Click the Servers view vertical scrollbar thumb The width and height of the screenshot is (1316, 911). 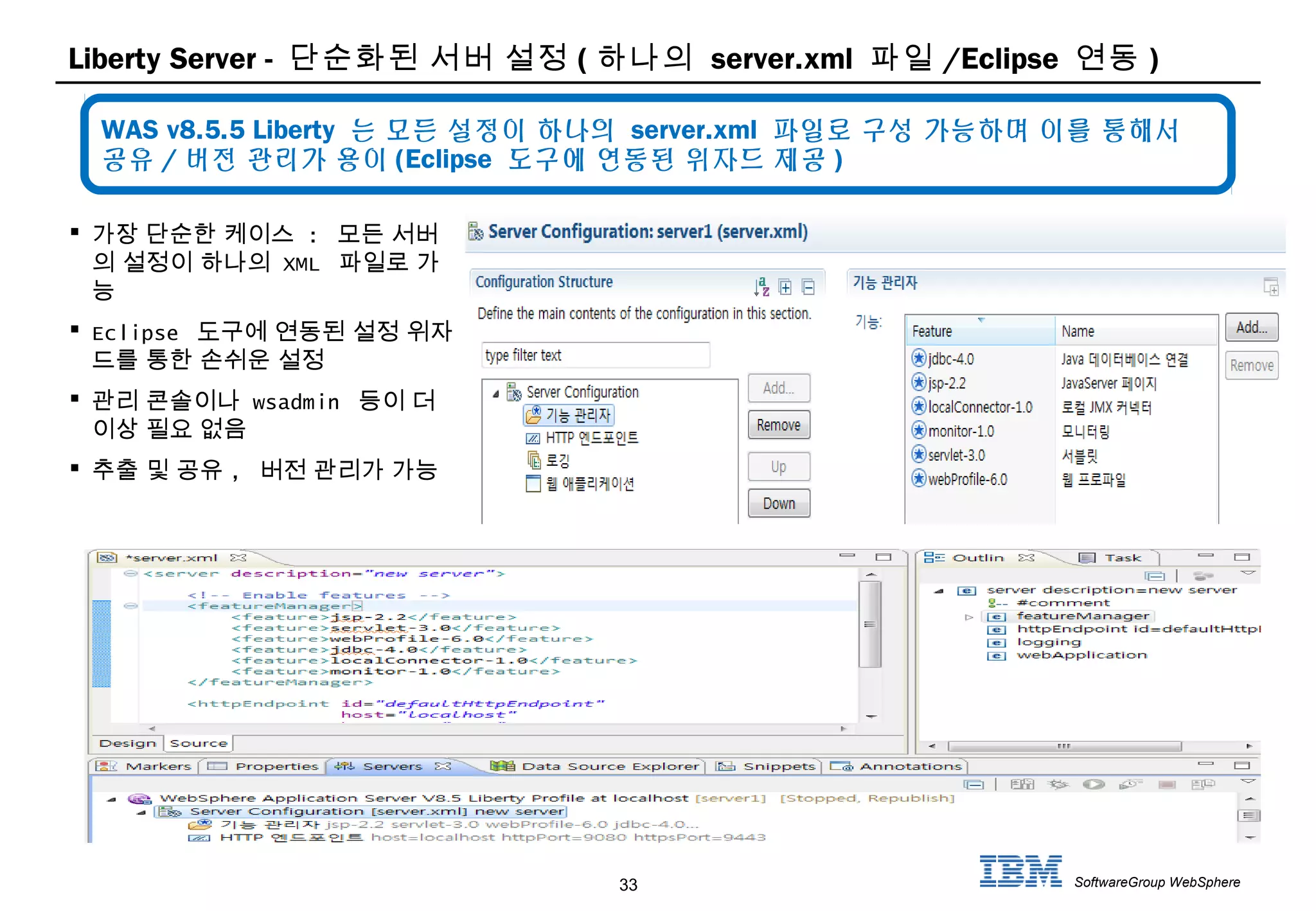coord(1247,815)
